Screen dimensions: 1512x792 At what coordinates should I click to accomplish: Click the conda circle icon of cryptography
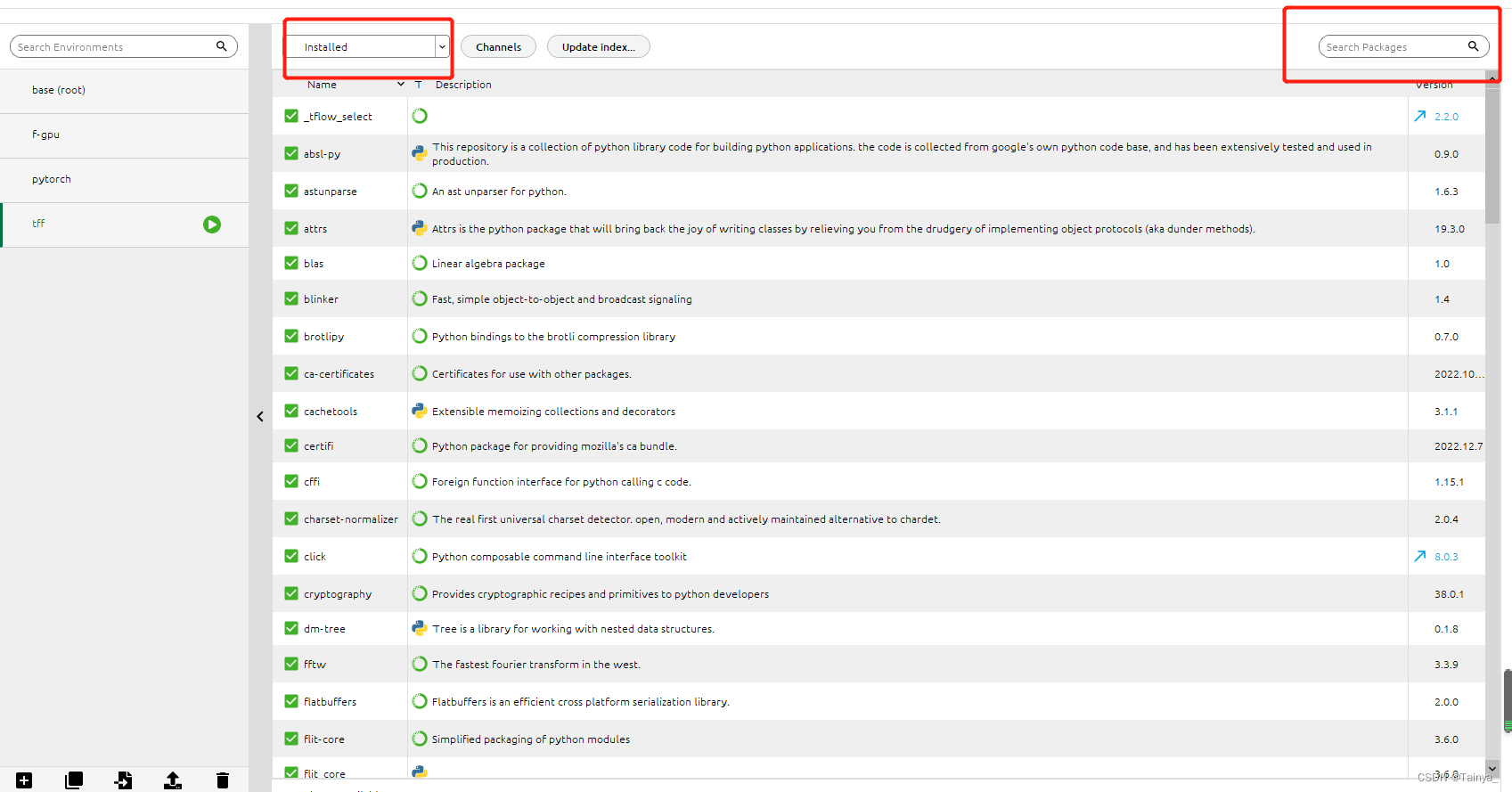point(420,593)
